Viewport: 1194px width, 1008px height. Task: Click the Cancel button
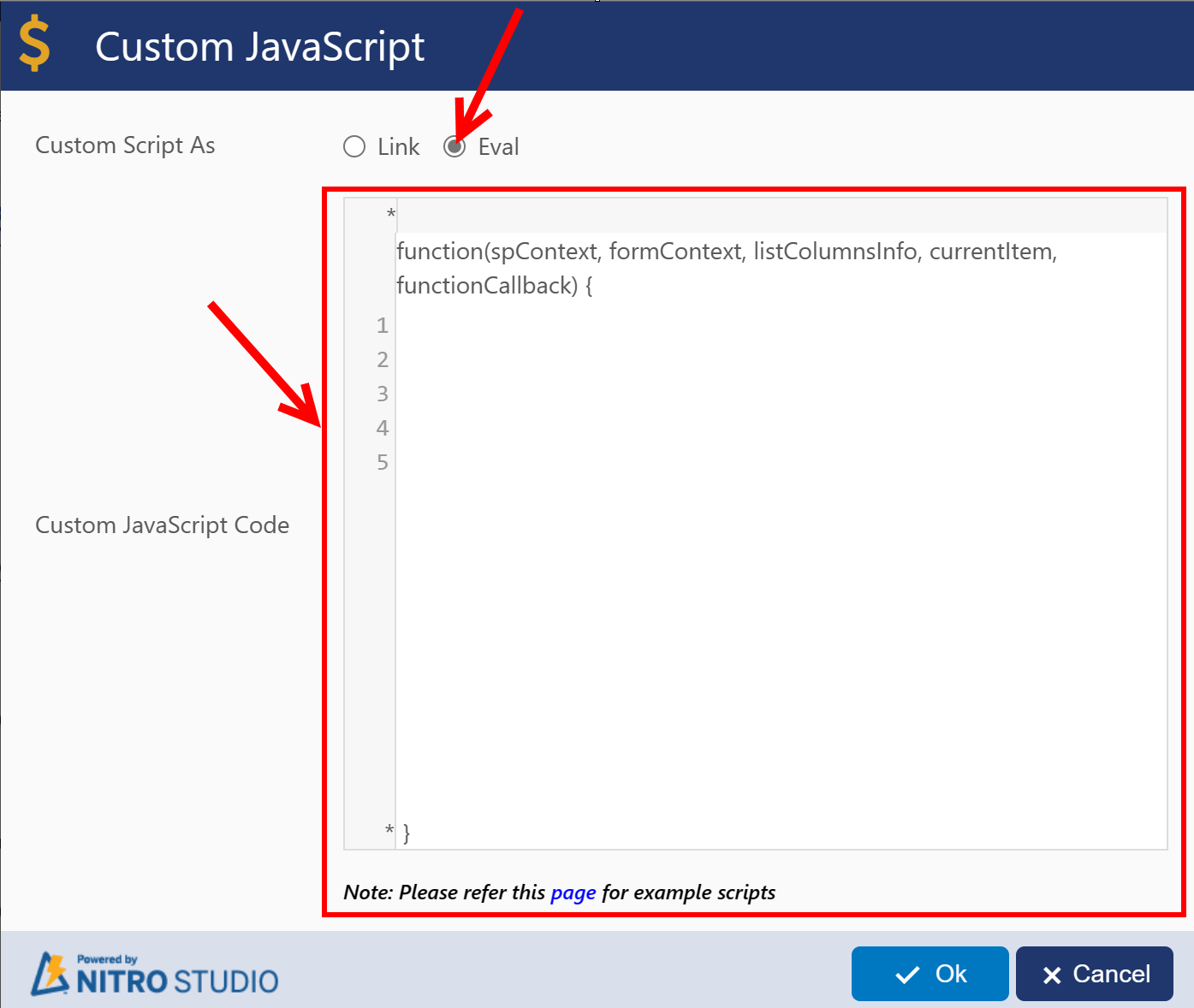tap(1094, 974)
